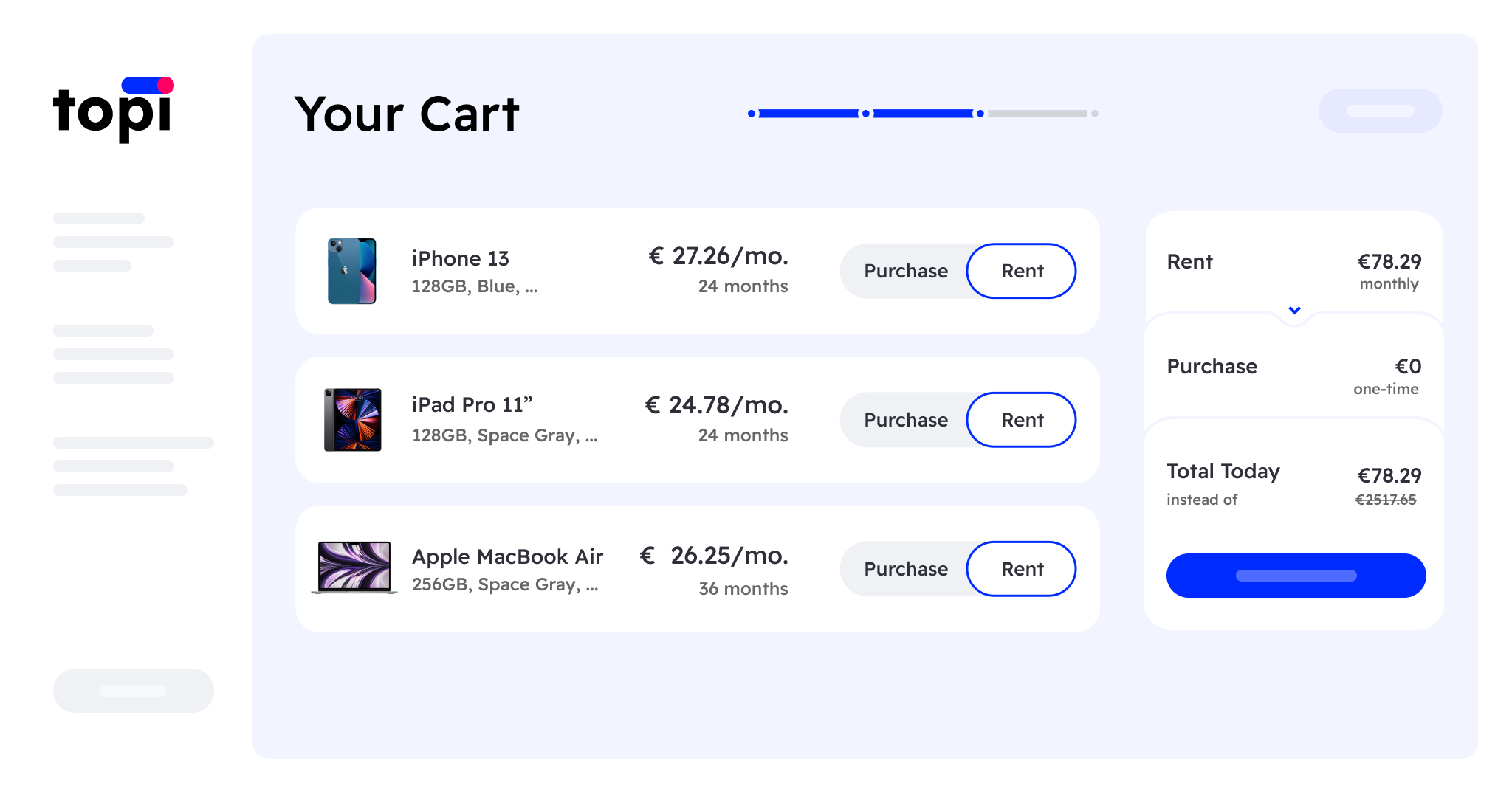Click the third step dot in progress bar
The image size is (1512, 797).
pos(980,114)
